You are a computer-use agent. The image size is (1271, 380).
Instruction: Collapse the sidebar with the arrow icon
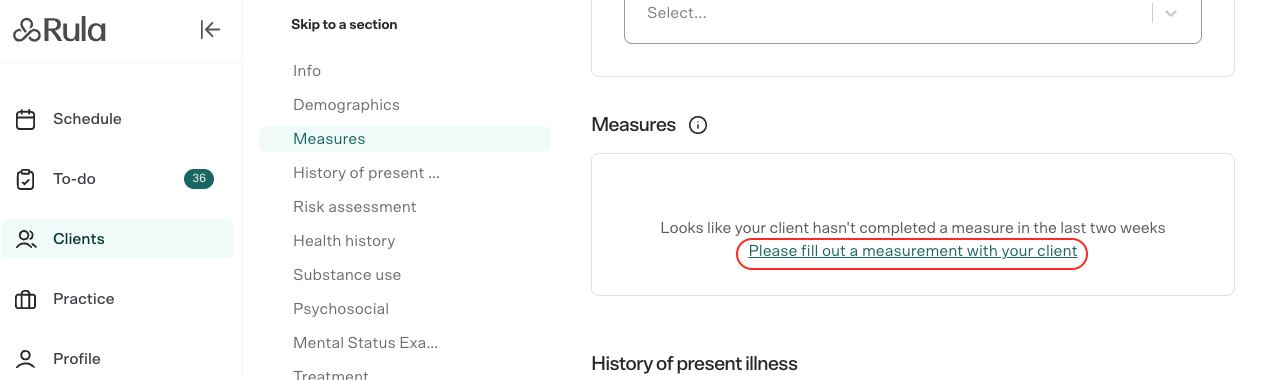(x=210, y=30)
